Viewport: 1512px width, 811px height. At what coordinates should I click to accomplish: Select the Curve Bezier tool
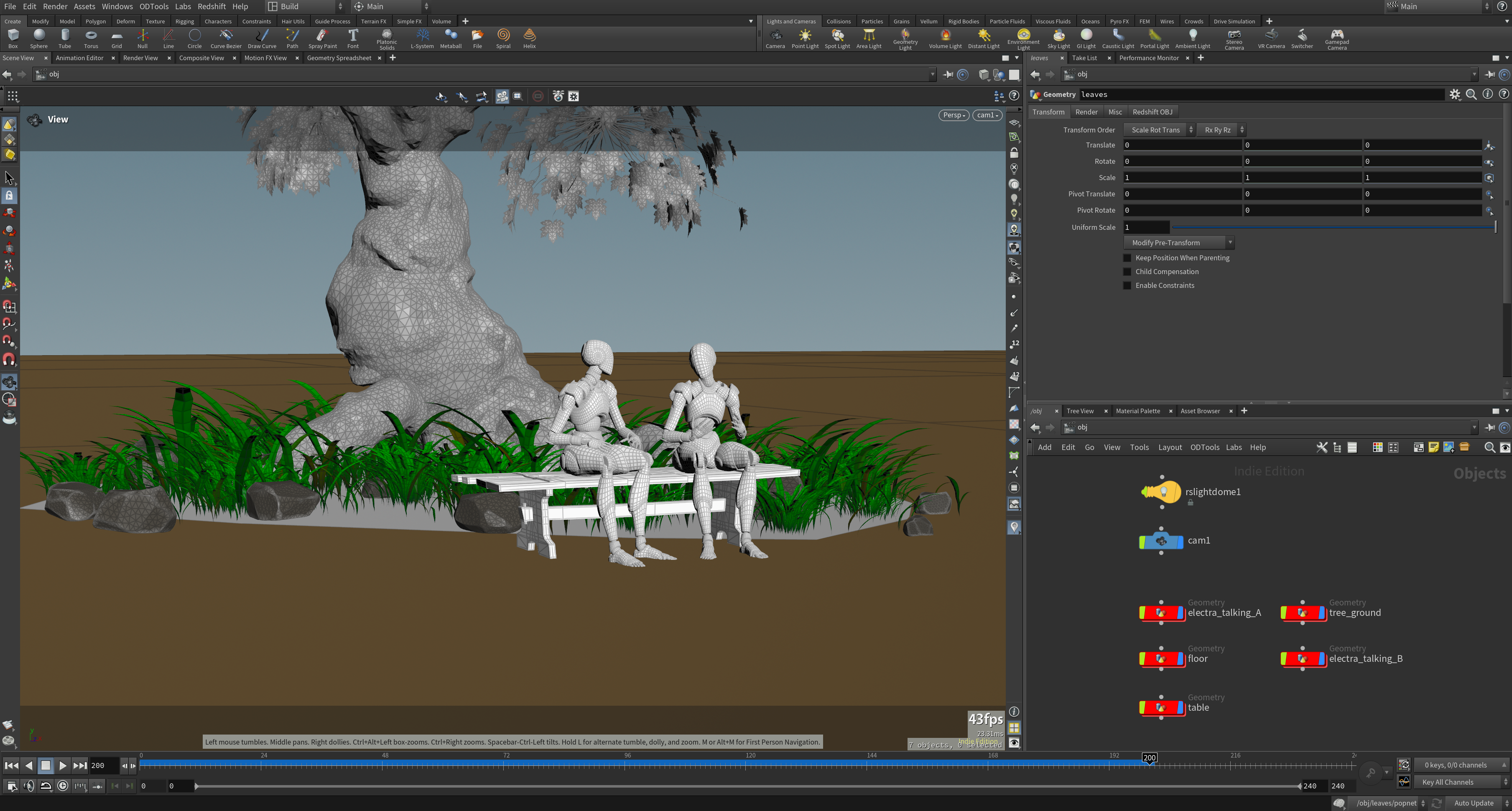click(226, 39)
